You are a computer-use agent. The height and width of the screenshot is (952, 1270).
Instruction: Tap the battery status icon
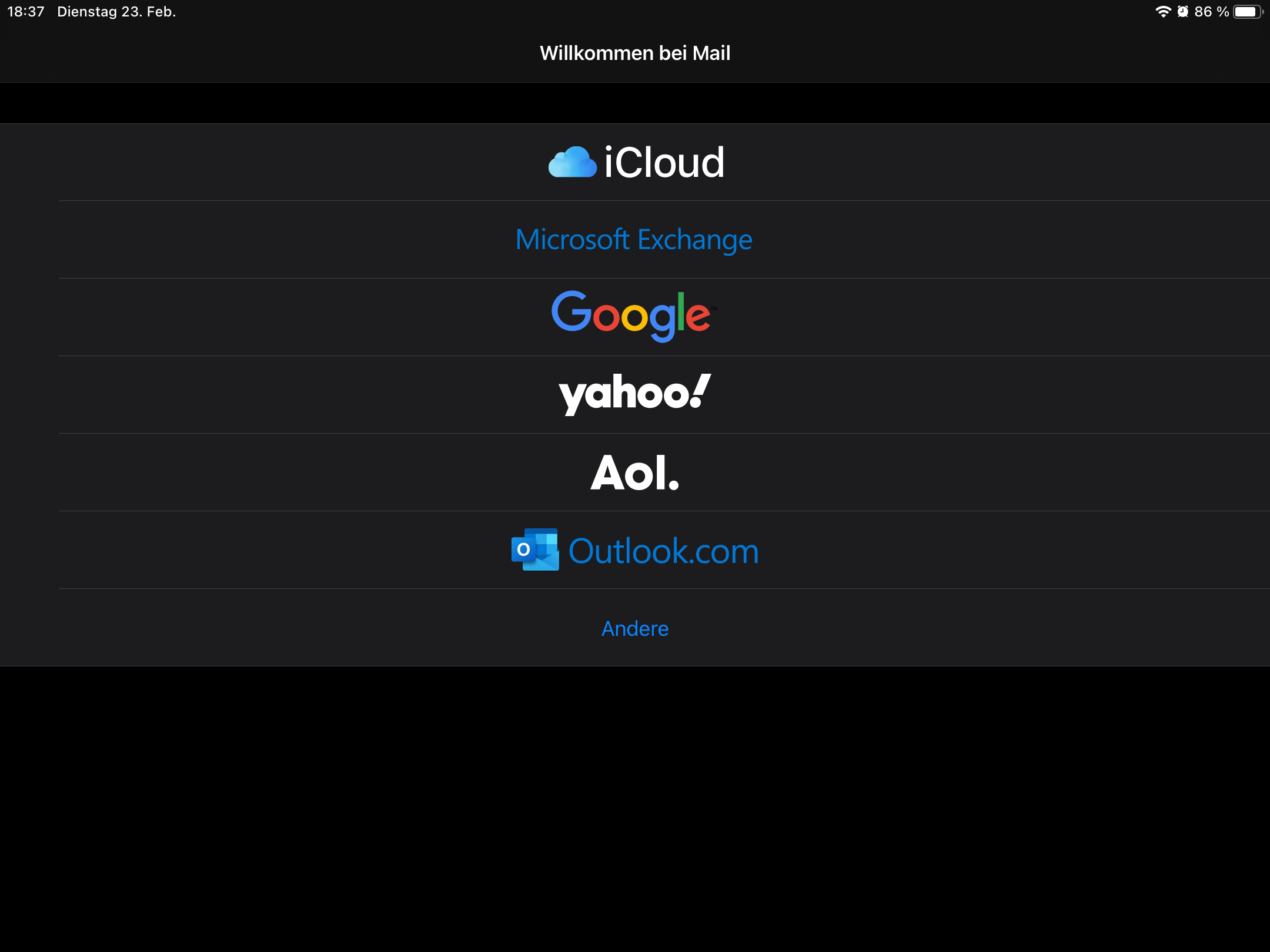[x=1248, y=12]
